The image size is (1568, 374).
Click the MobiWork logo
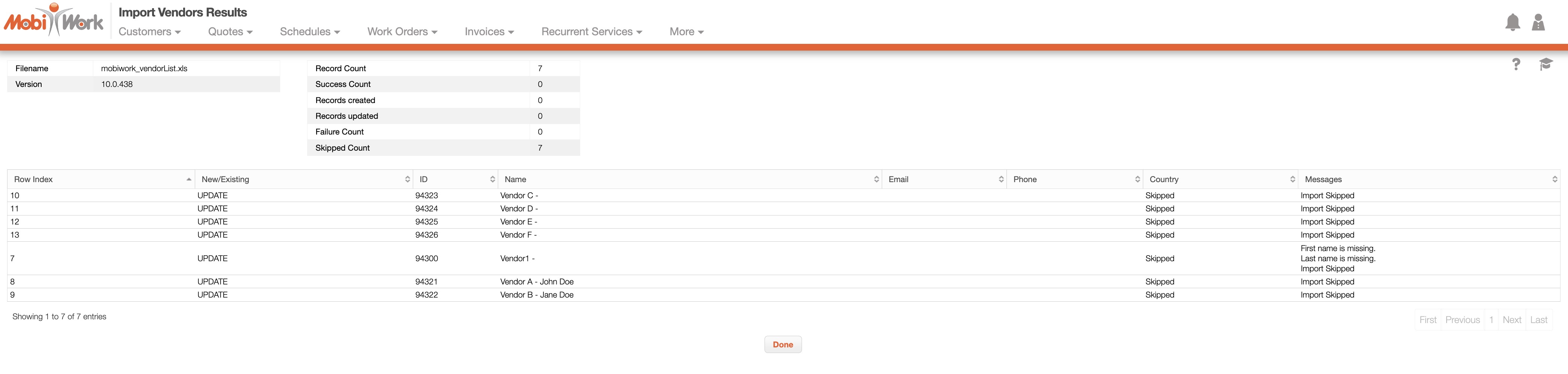pos(54,21)
